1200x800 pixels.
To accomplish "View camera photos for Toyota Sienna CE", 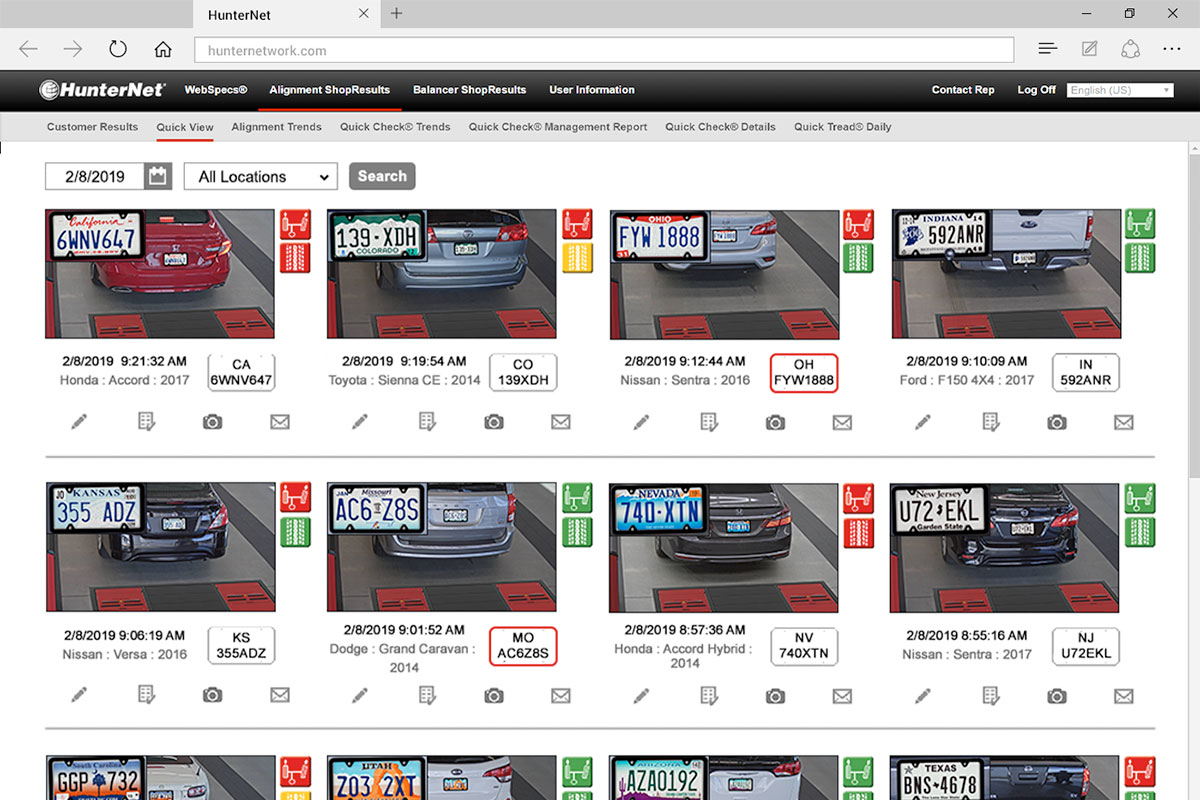I will [x=494, y=422].
